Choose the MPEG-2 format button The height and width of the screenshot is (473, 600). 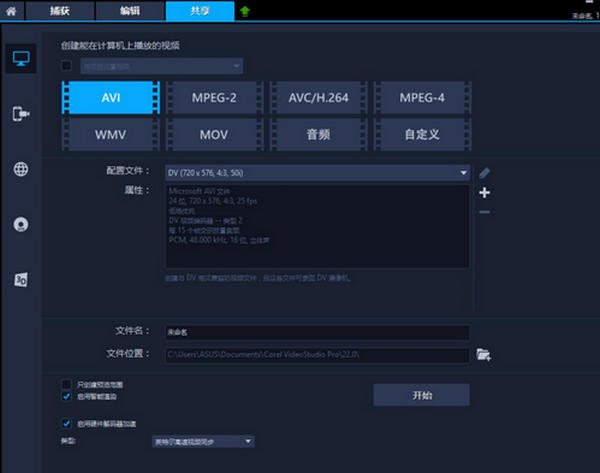(214, 98)
